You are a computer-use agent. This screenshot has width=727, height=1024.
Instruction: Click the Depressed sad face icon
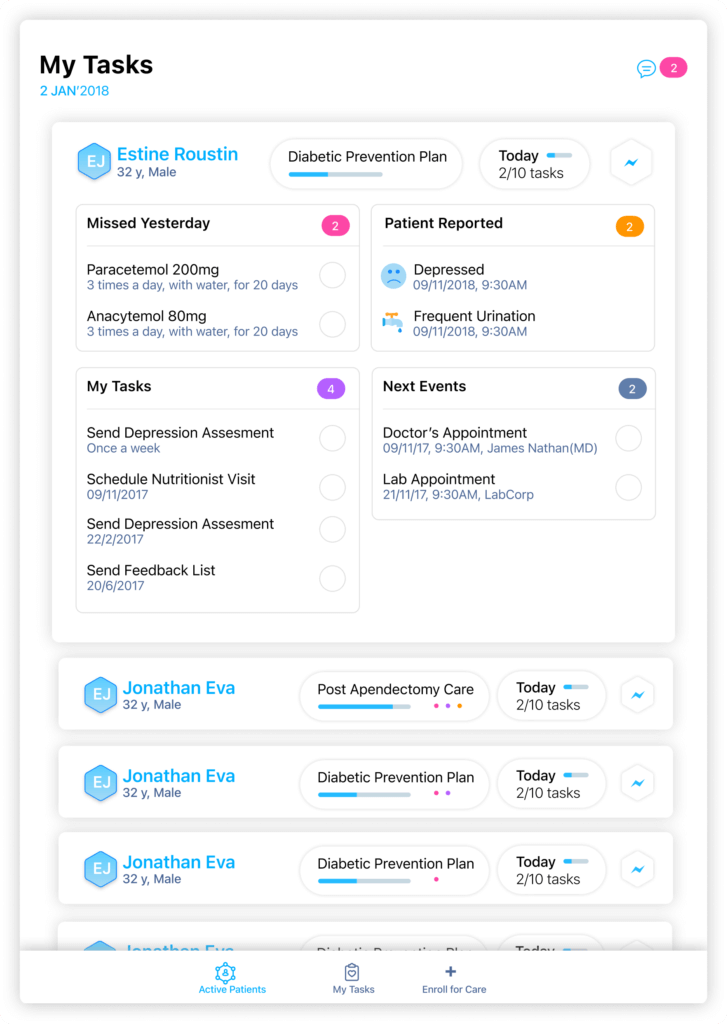tap(394, 277)
